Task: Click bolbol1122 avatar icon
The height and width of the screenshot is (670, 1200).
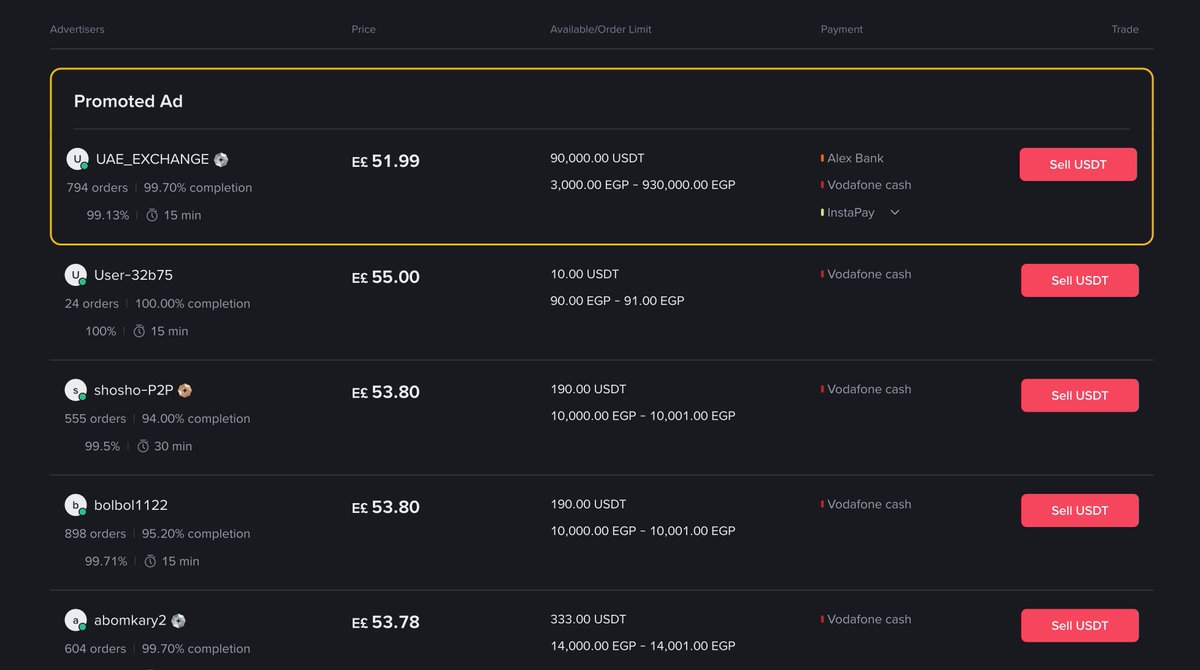Action: point(76,505)
